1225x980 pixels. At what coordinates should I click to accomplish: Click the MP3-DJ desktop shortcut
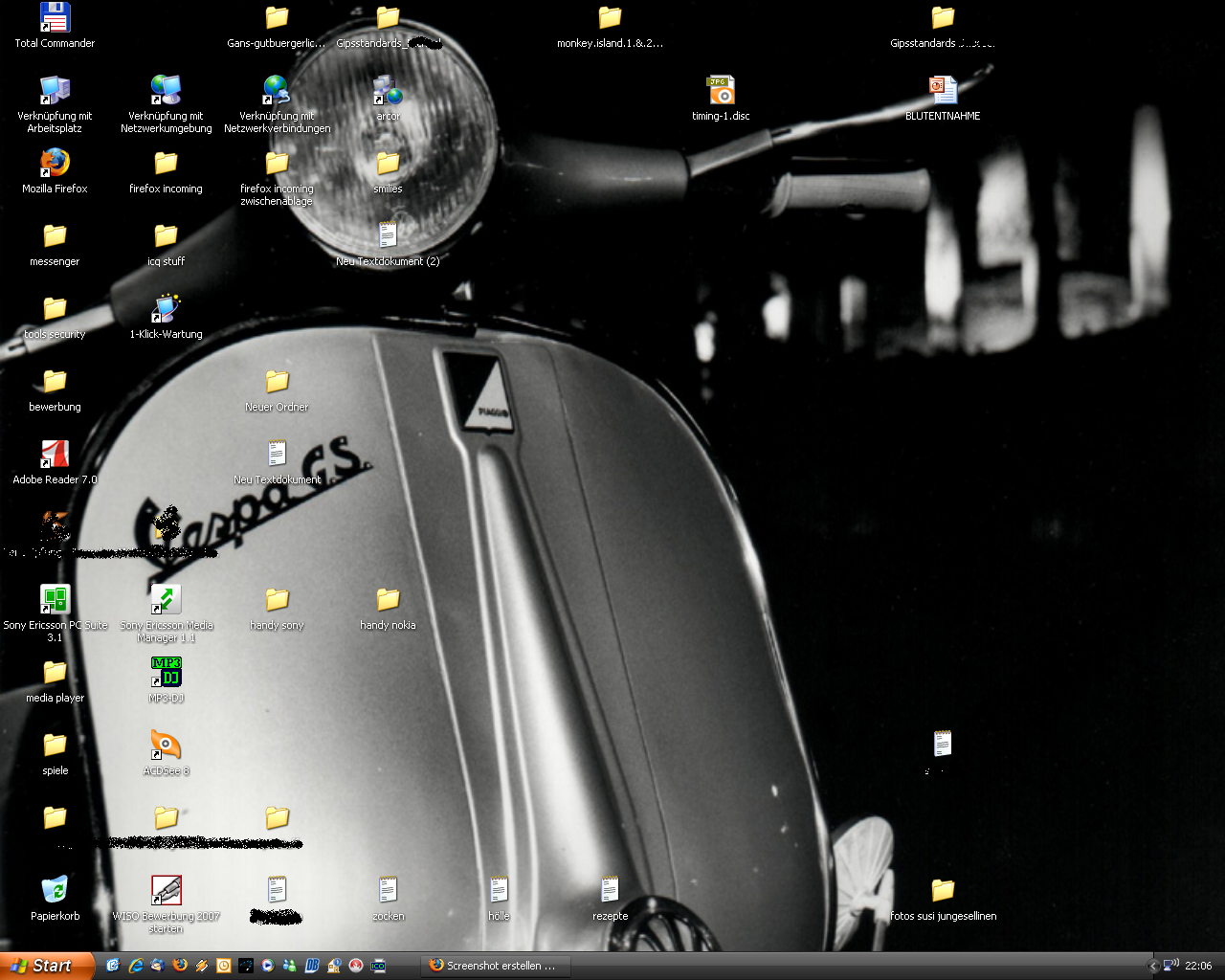click(x=166, y=673)
